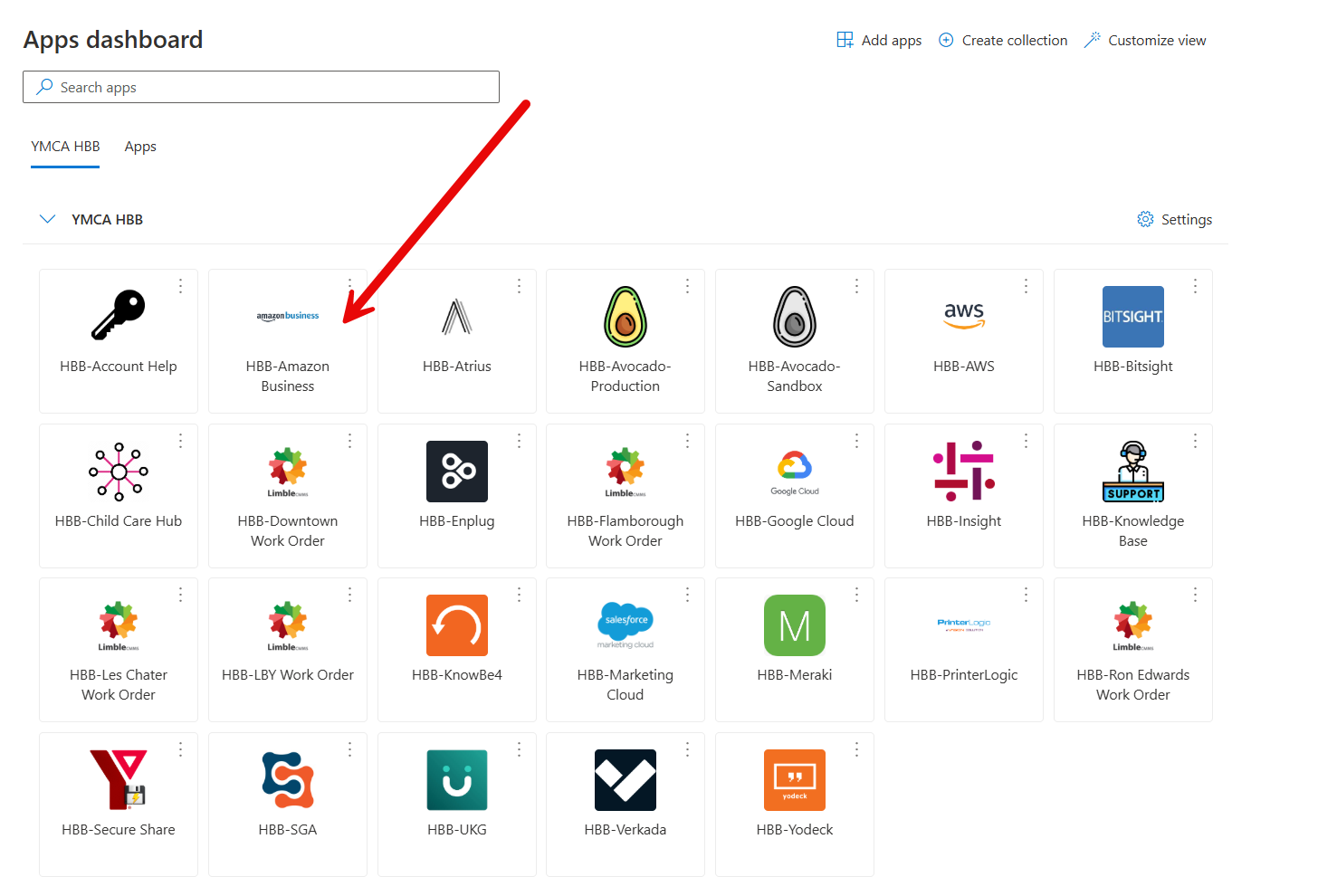Open HBB-Flamborough Work Order tile
The image size is (1318, 896).
pyautogui.click(x=626, y=496)
